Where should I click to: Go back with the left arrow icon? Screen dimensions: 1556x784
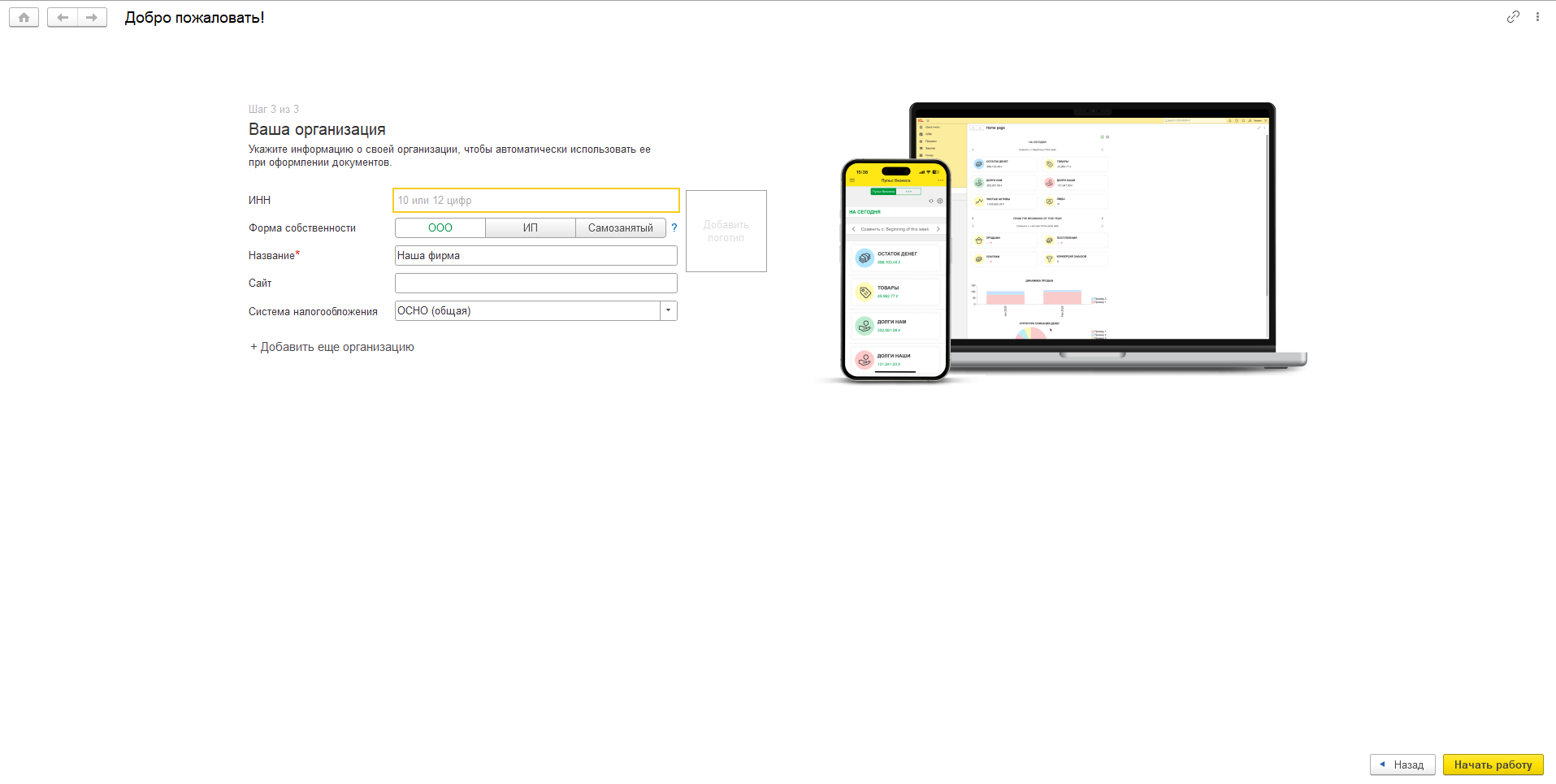click(x=63, y=17)
